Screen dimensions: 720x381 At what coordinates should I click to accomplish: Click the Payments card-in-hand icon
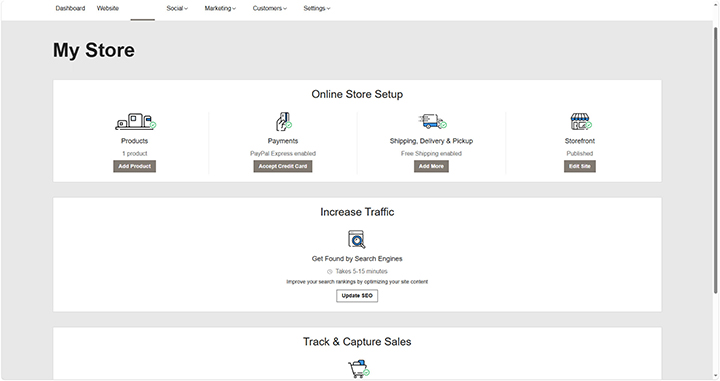pyautogui.click(x=283, y=121)
